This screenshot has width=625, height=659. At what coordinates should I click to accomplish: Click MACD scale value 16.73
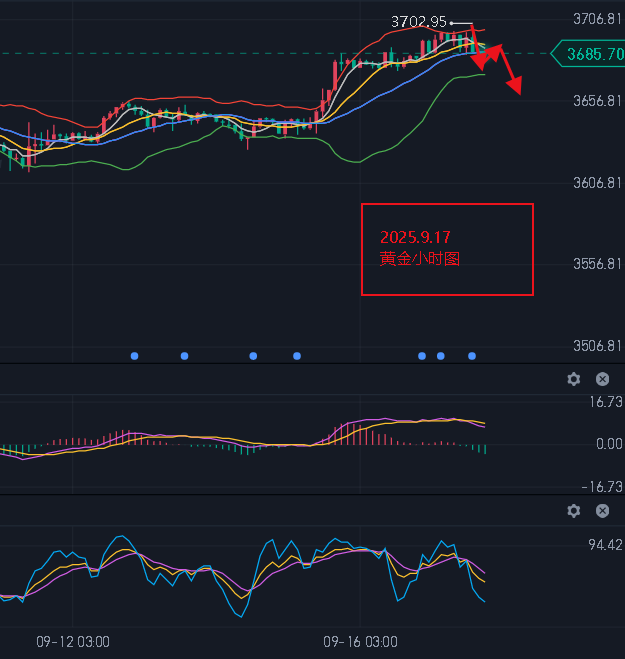(x=606, y=402)
